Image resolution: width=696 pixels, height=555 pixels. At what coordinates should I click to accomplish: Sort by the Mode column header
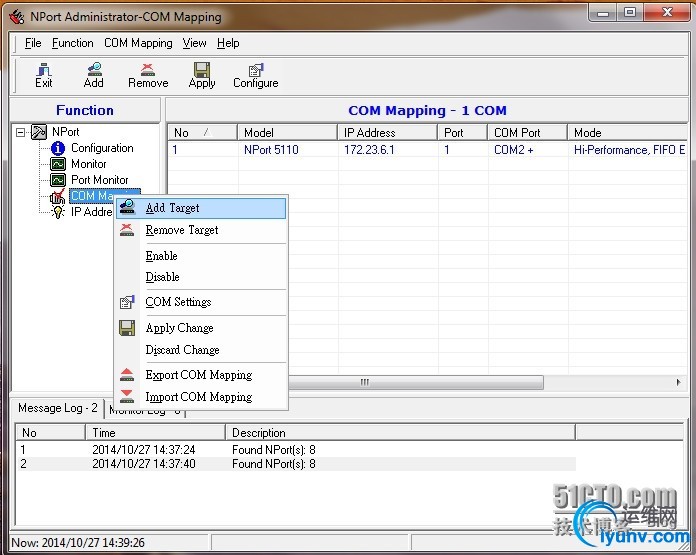pyautogui.click(x=628, y=133)
